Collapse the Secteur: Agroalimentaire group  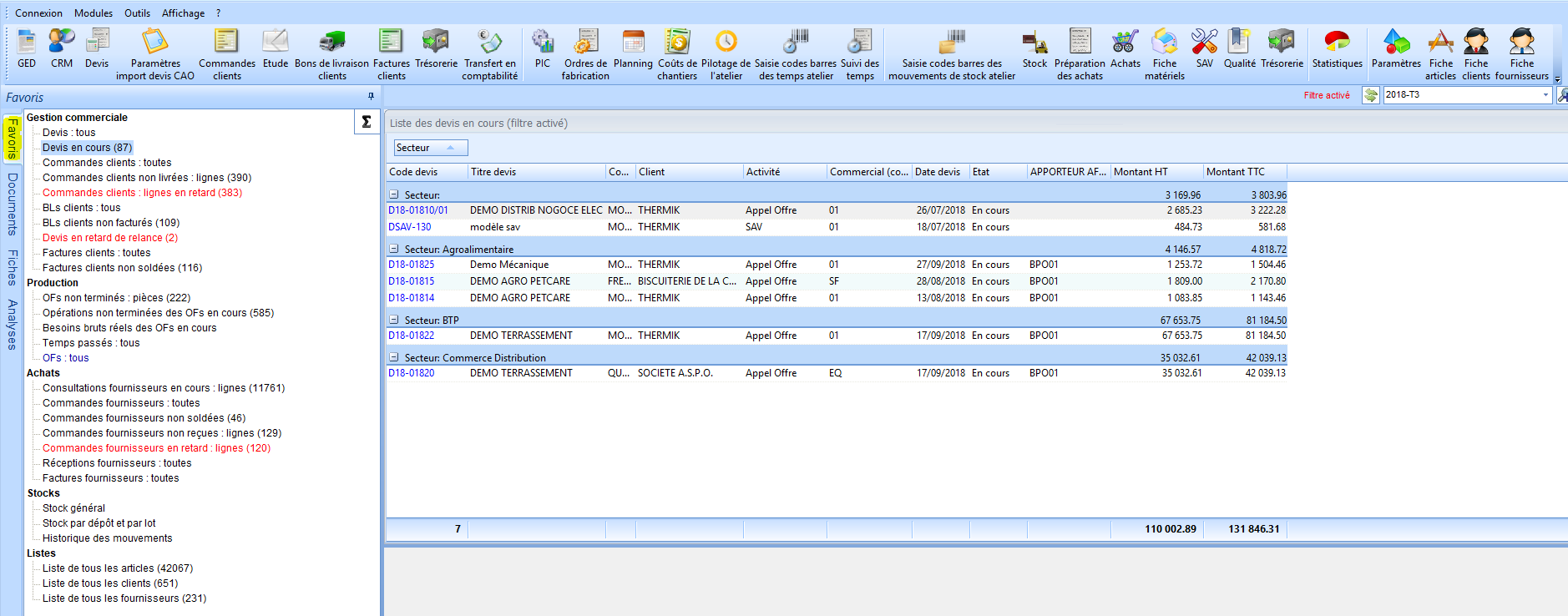394,249
